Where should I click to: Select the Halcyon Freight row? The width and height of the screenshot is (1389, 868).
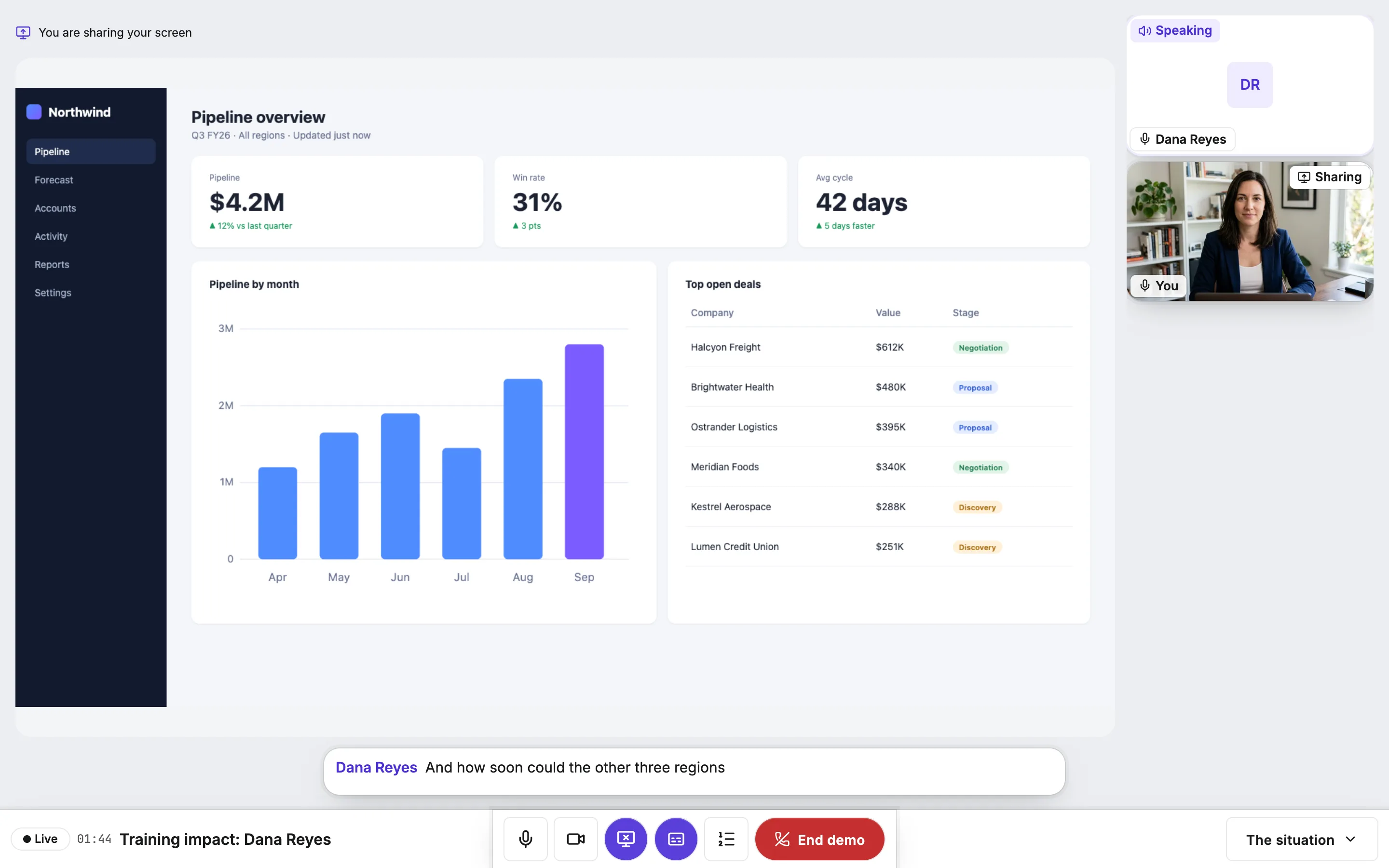click(x=878, y=347)
